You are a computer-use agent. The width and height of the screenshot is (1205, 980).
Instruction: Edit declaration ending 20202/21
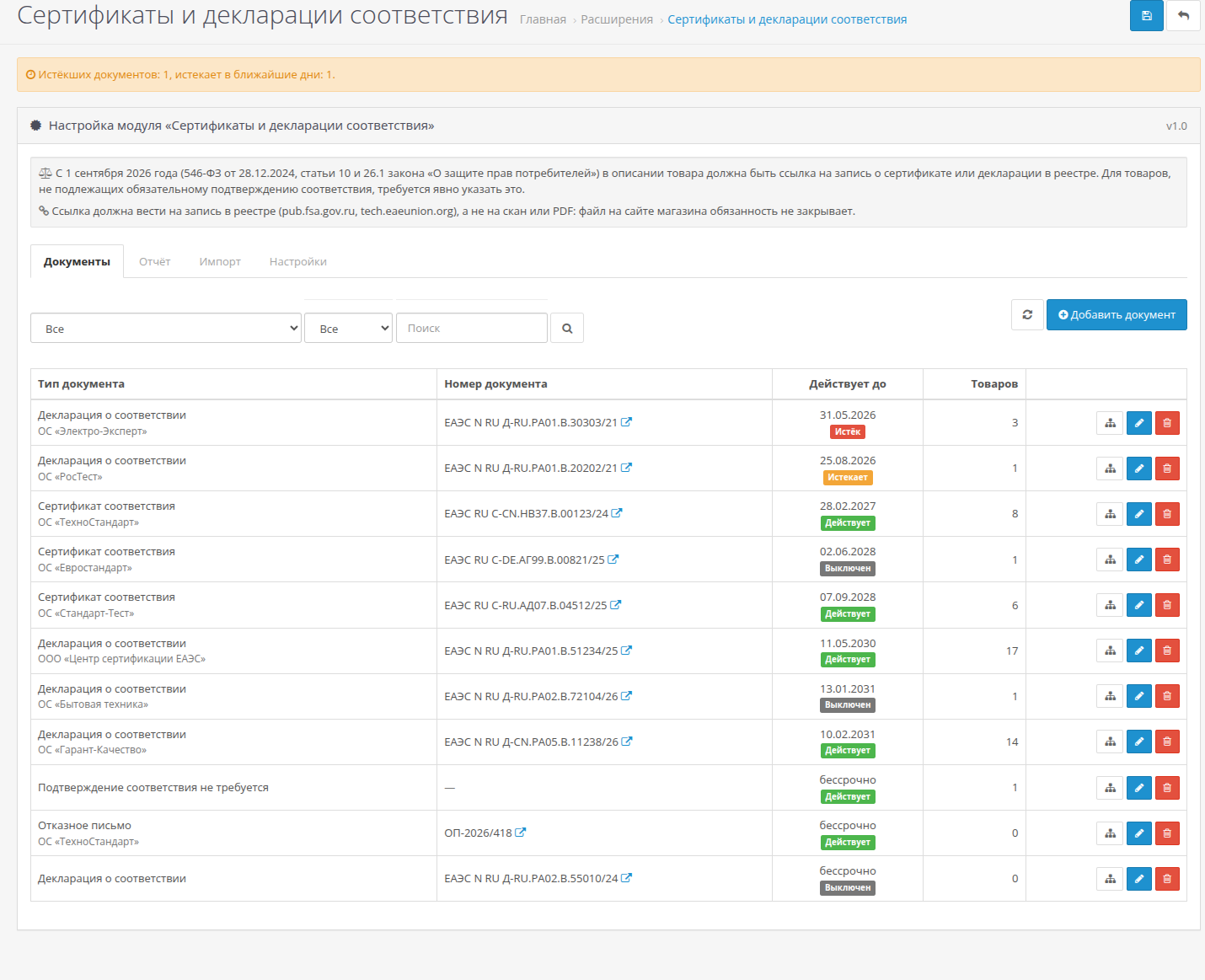tap(1138, 469)
